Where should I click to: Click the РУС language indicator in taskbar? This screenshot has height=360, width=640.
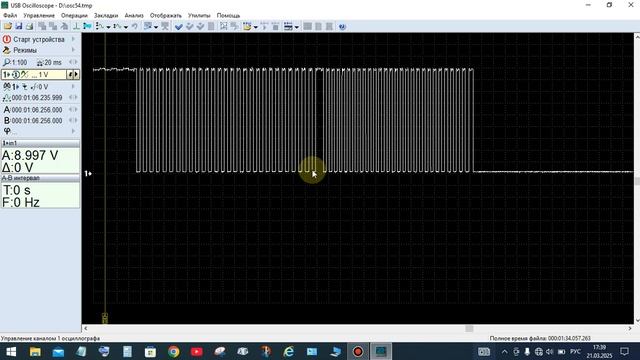(x=575, y=351)
